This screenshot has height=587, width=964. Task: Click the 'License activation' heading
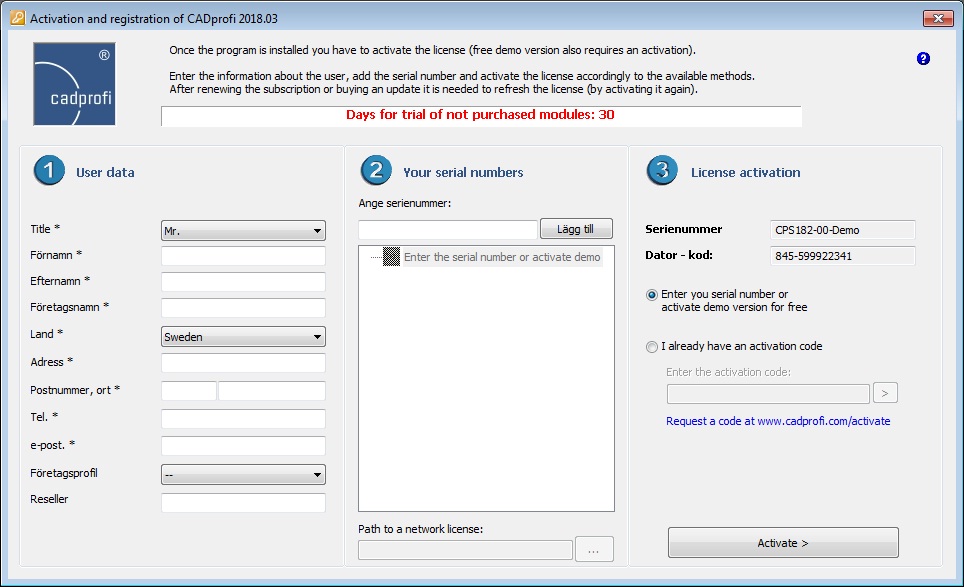pyautogui.click(x=746, y=173)
